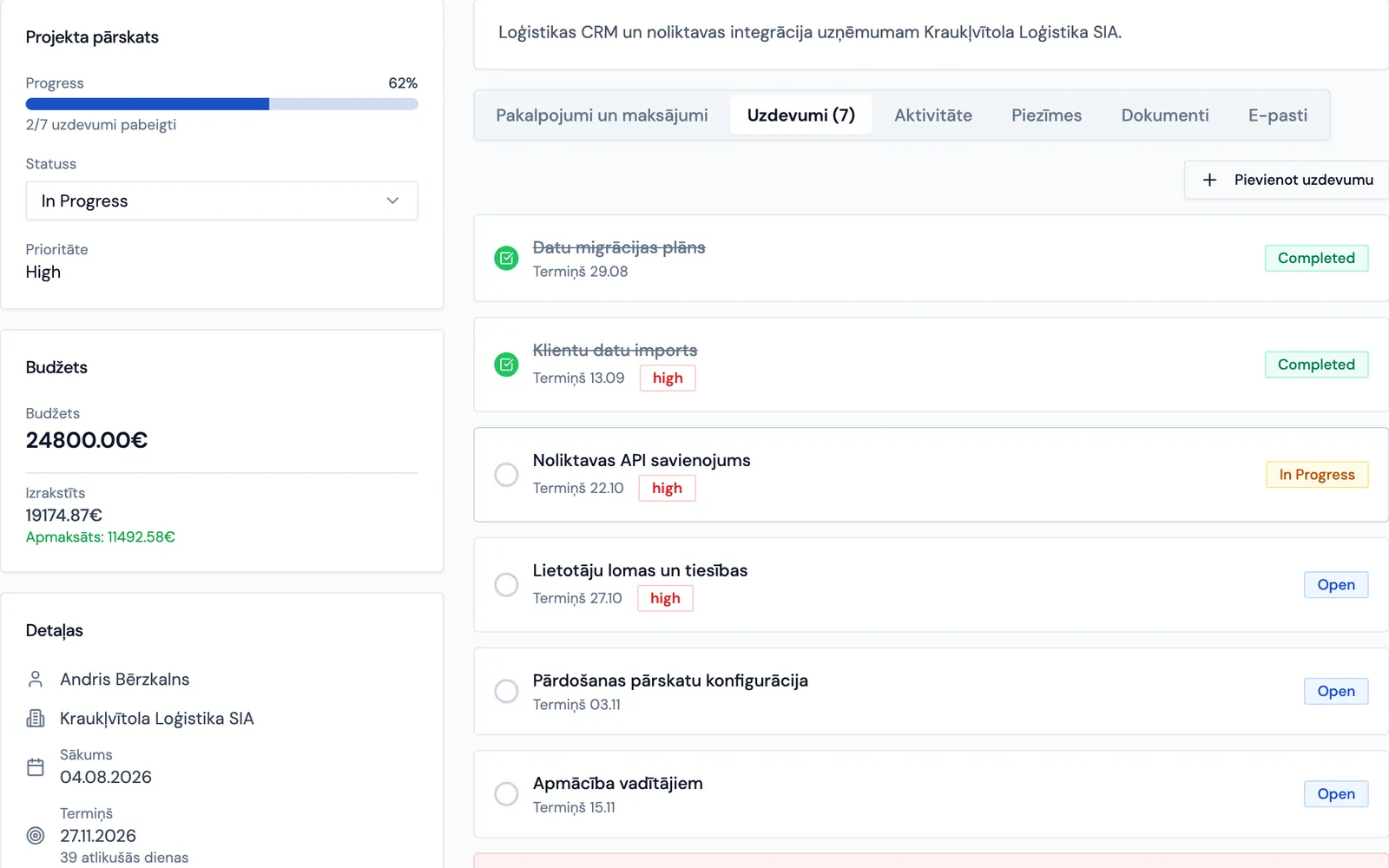
Task: Click the building icon beside Kraukļvītola Loģistika SIA
Action: (x=36, y=718)
